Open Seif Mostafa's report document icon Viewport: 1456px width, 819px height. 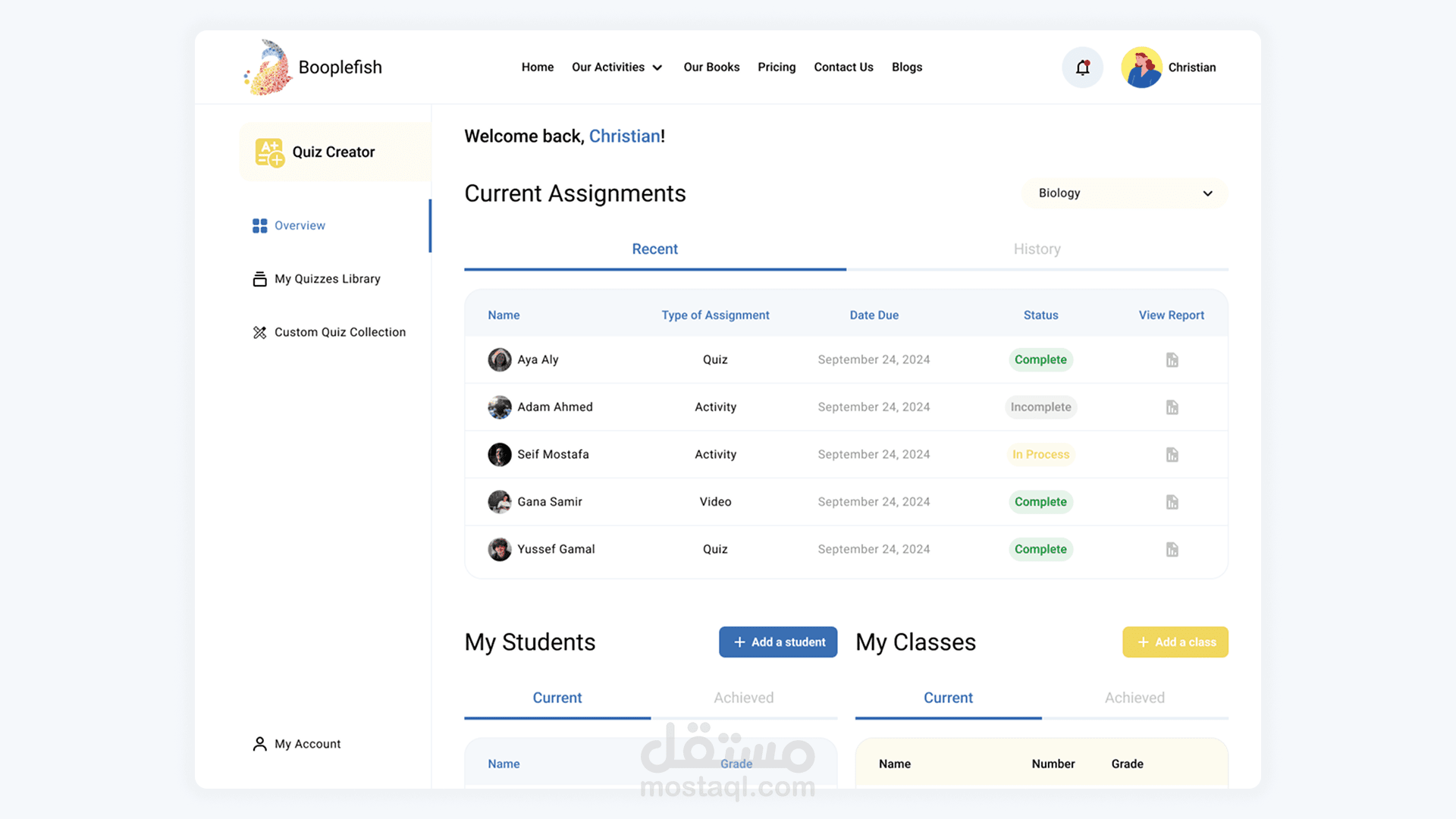click(1172, 454)
